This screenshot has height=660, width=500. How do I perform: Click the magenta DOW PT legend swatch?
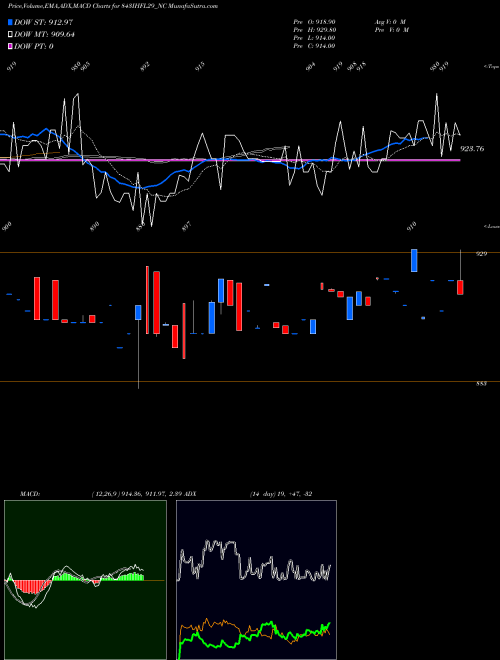point(11,46)
